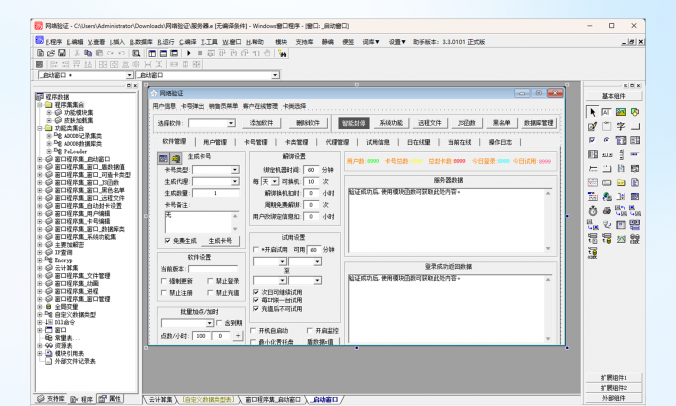Expand the 功能类集合 tree node
Image resolution: width=676 pixels, height=406 pixels.
tap(40, 128)
